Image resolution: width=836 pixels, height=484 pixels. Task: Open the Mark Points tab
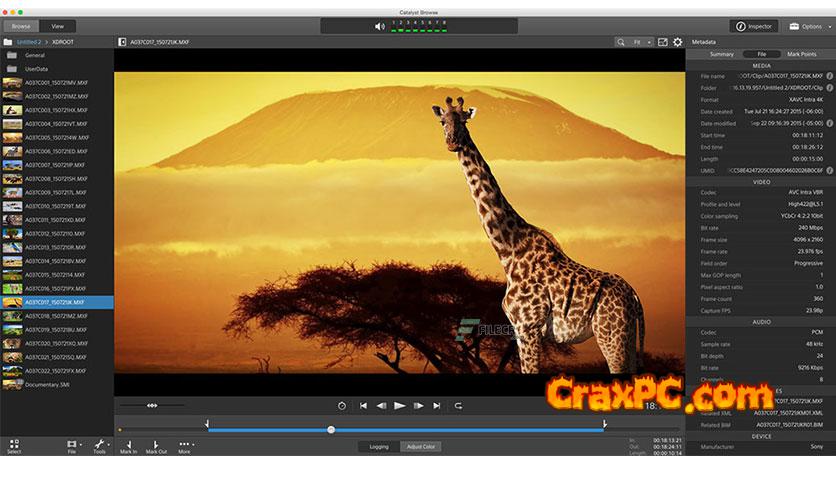(801, 54)
